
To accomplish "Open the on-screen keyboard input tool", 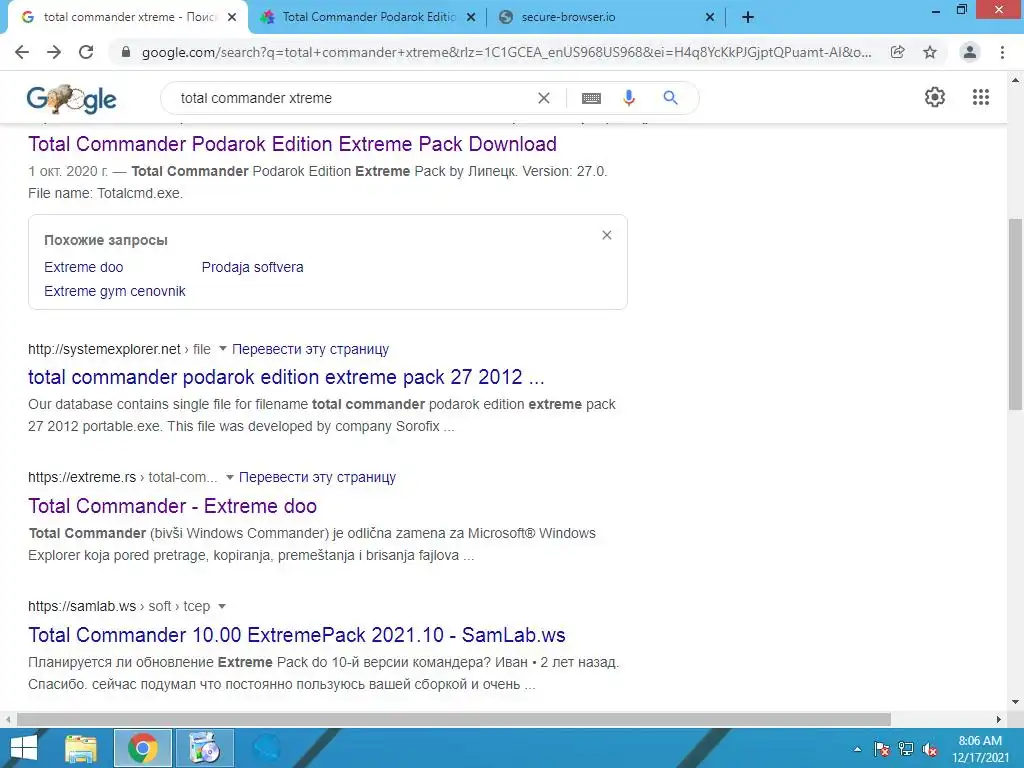I will point(591,98).
